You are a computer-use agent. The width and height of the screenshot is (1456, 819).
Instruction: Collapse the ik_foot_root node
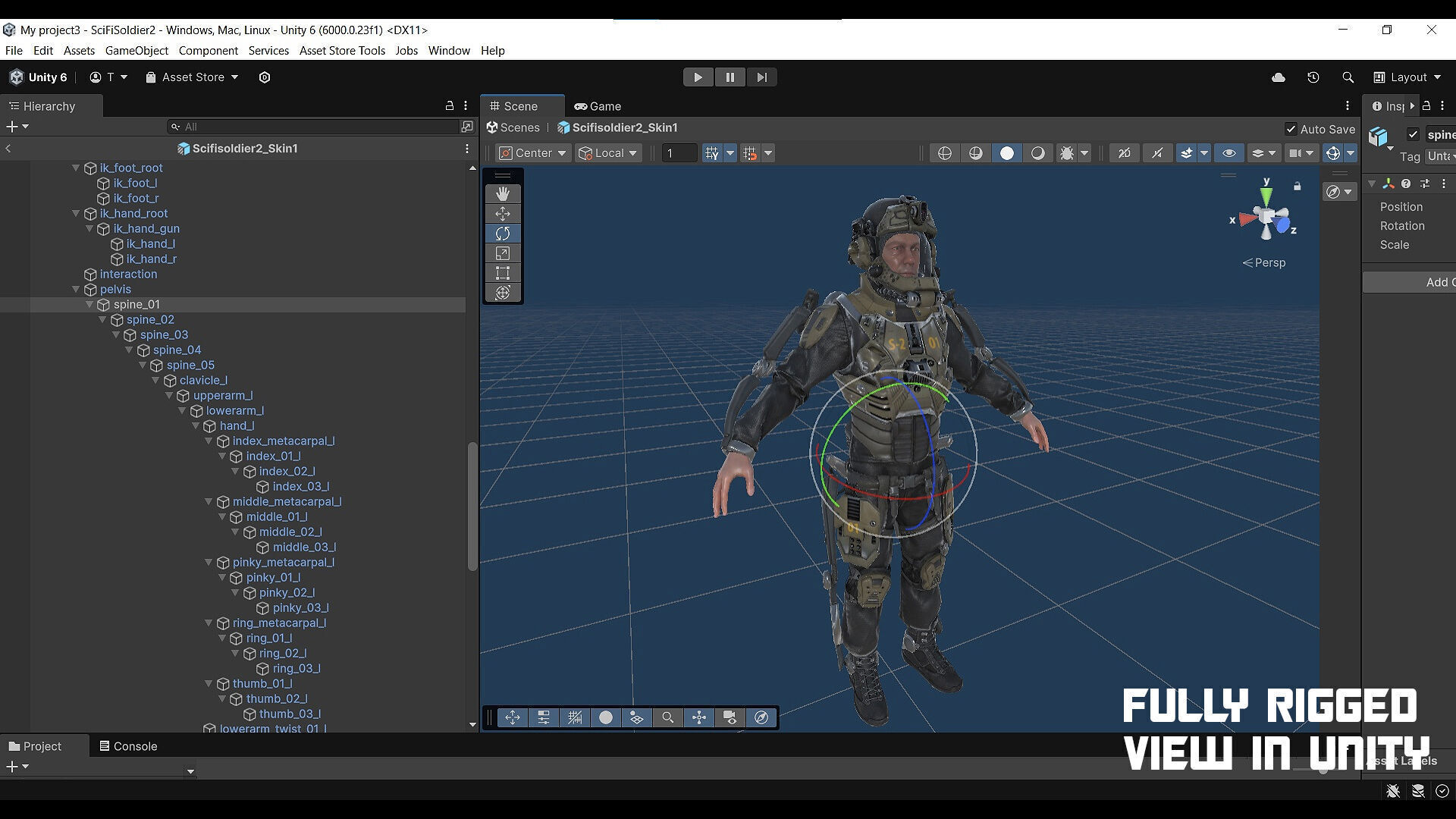pos(76,168)
